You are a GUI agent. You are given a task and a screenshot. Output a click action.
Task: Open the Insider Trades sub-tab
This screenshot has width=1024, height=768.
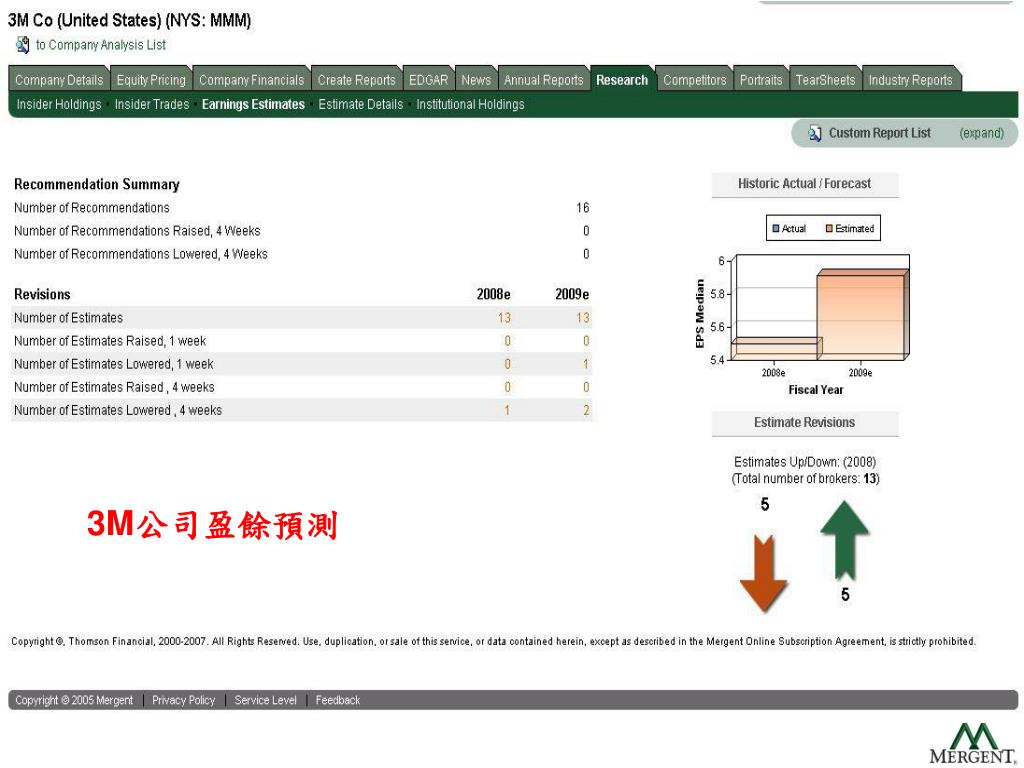click(152, 104)
